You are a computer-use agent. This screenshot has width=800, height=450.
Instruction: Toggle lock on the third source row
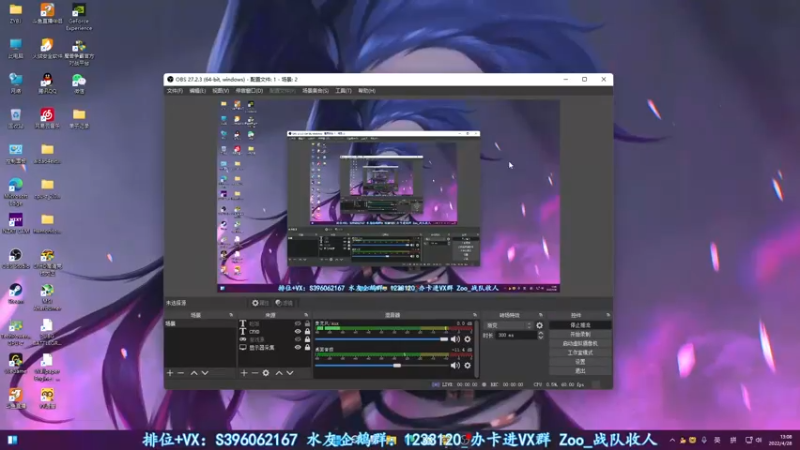[307, 339]
